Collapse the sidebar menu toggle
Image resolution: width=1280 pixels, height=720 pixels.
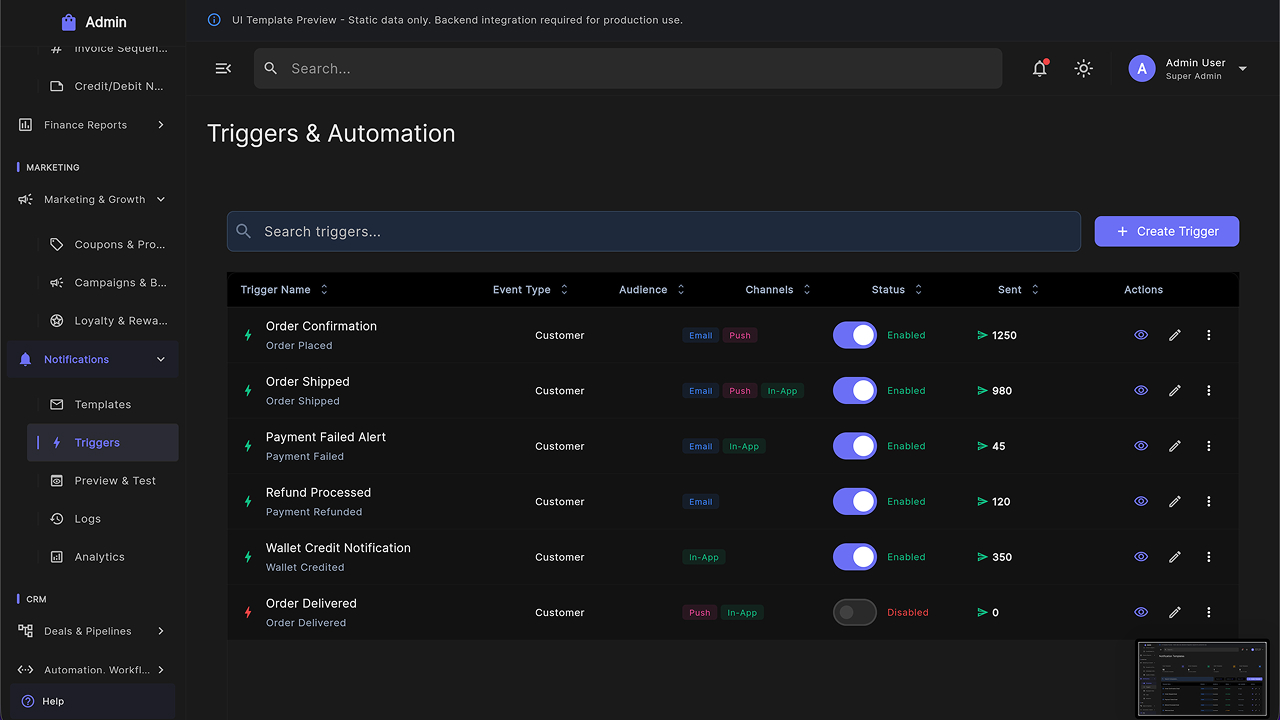point(223,68)
